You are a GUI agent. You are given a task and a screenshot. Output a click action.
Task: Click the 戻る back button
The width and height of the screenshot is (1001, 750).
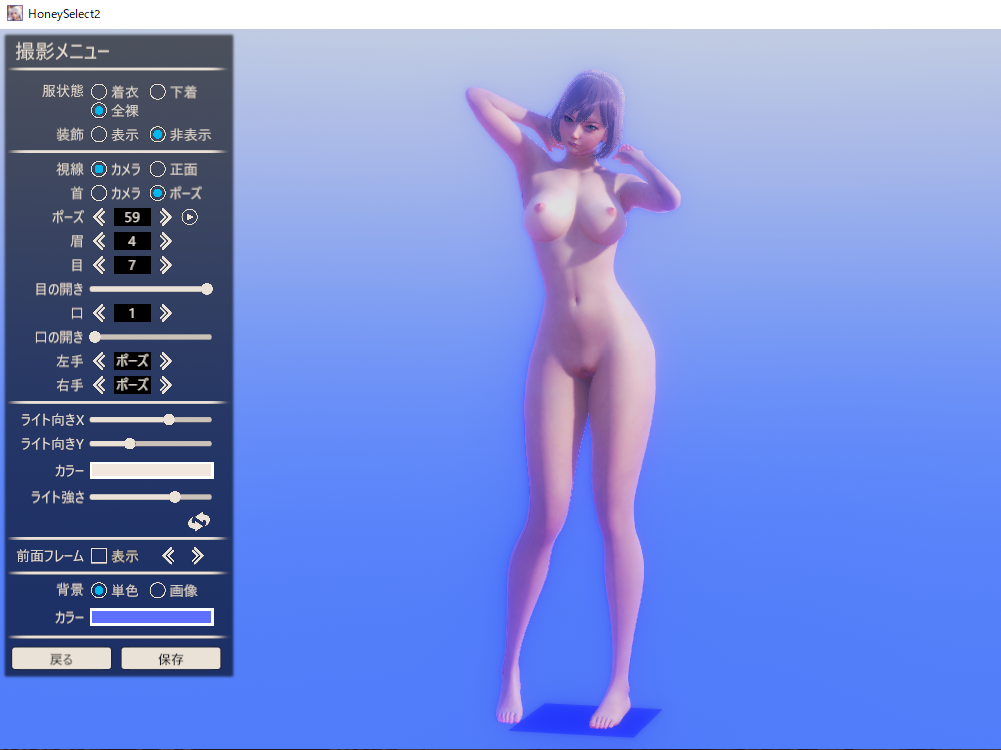pos(61,659)
